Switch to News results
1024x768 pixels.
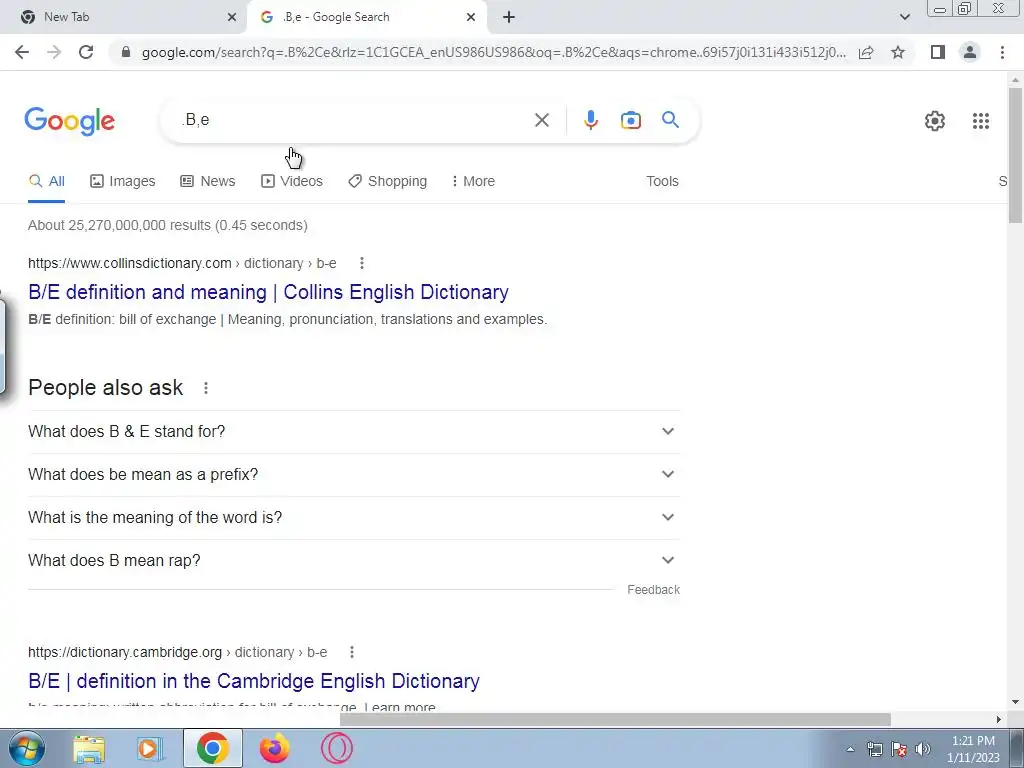pos(208,182)
